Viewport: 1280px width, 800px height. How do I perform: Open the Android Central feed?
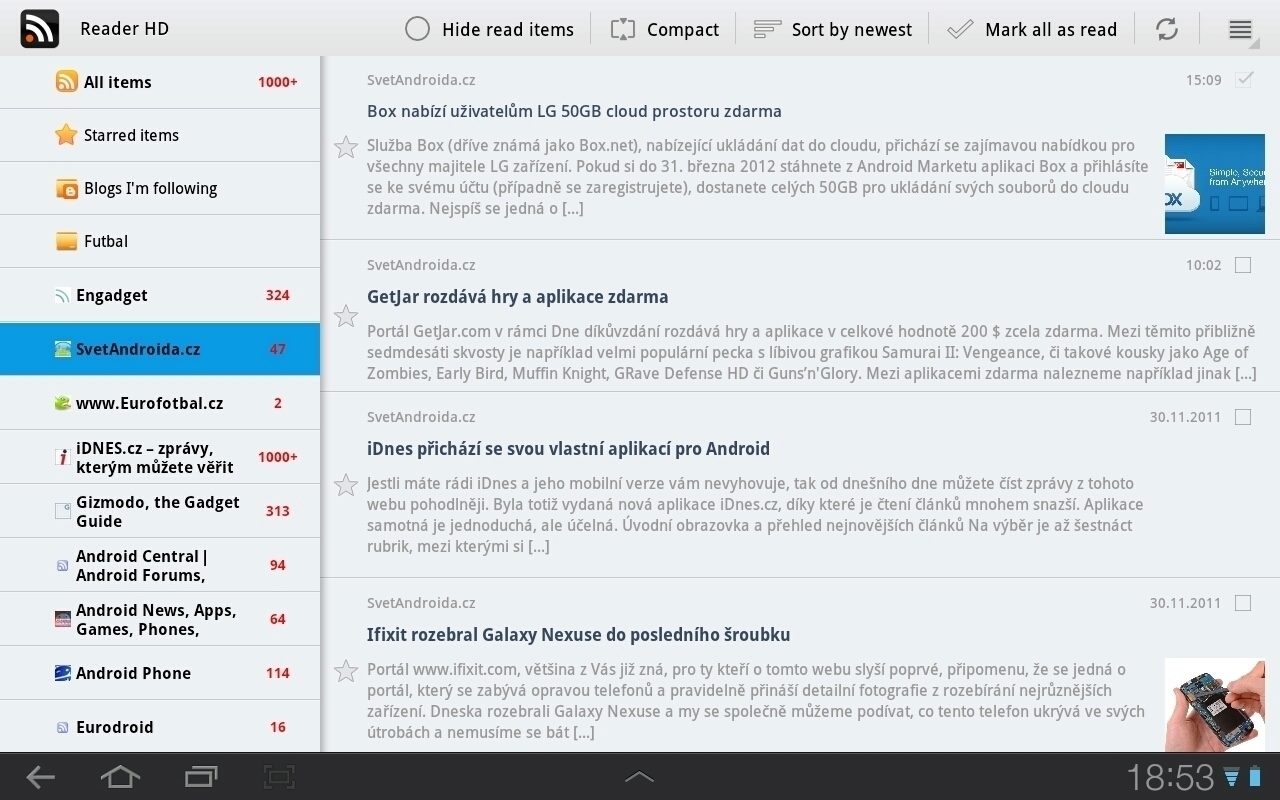pyautogui.click(x=160, y=565)
